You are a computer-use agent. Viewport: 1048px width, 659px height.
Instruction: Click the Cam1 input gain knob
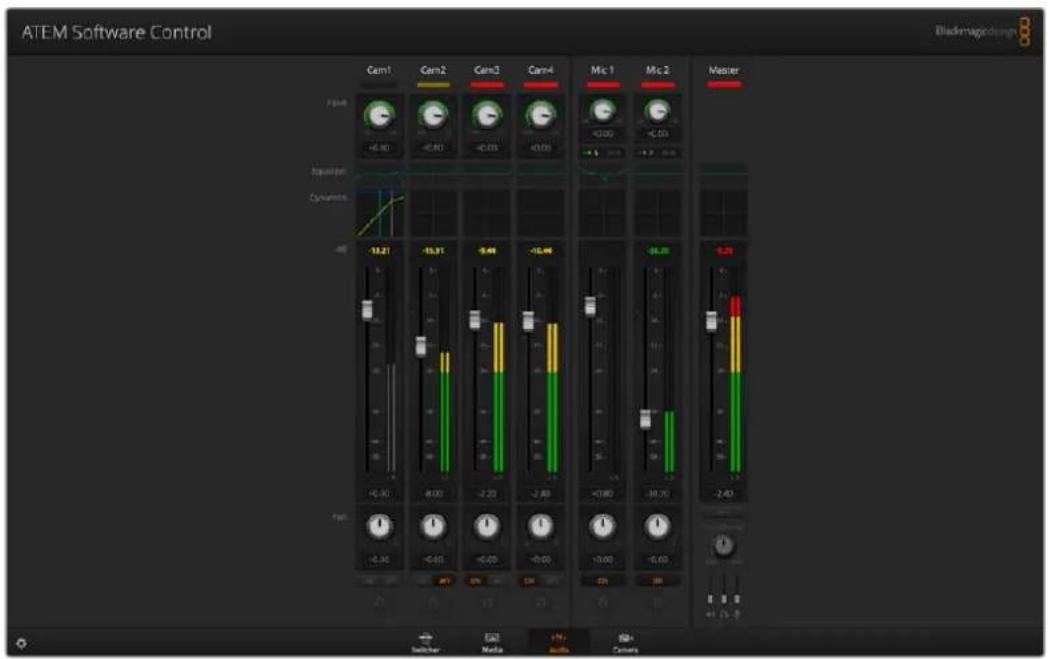point(379,115)
